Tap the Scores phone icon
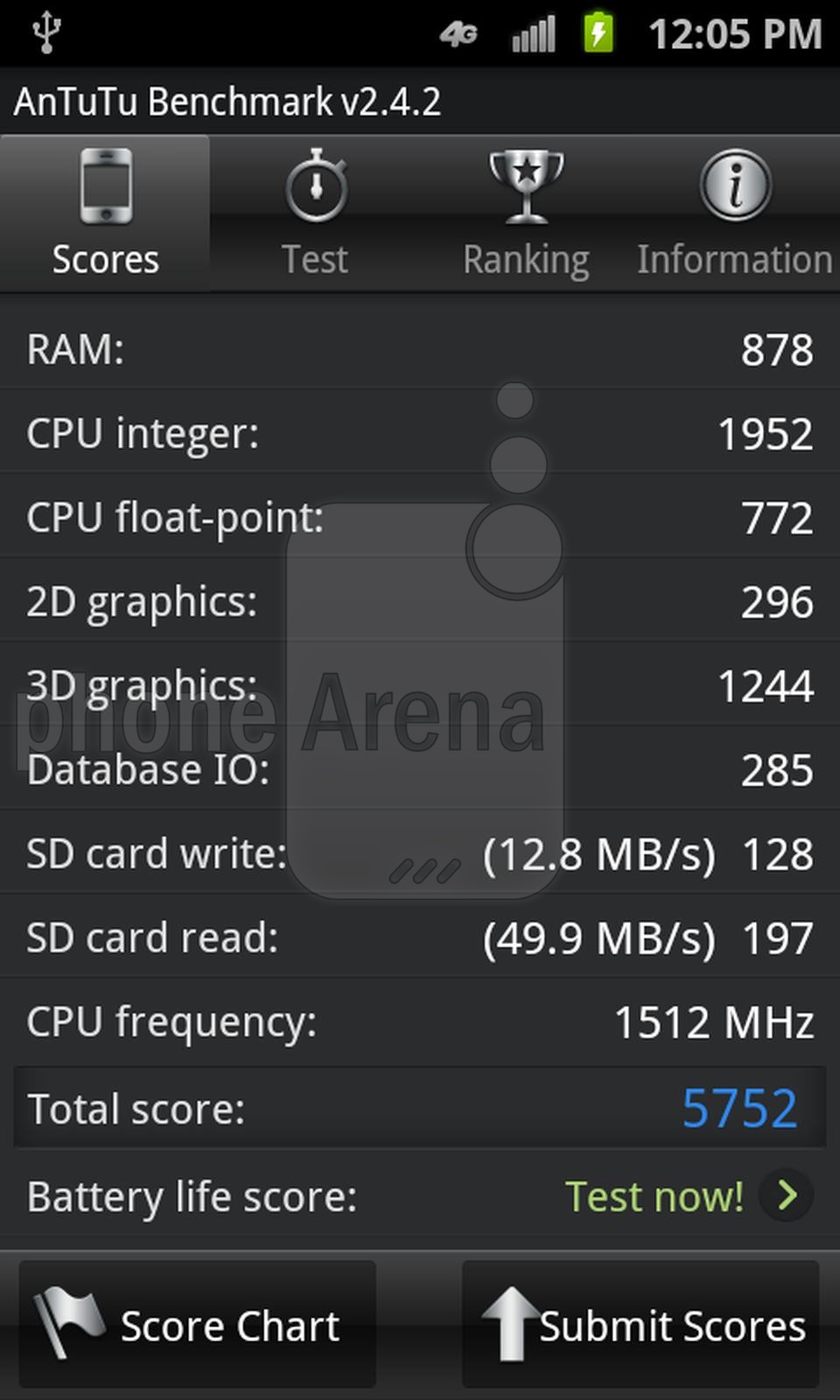Screen dimensions: 840x1400 tap(105, 185)
